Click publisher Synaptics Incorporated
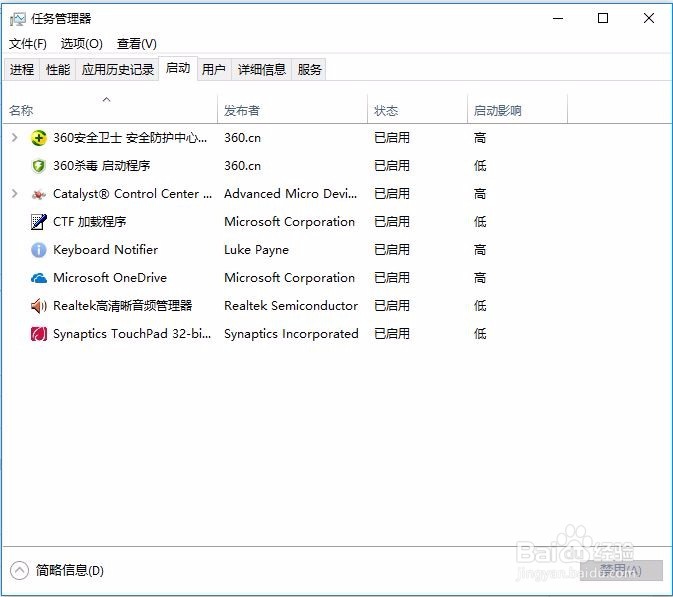This screenshot has width=673, height=597. [291, 334]
